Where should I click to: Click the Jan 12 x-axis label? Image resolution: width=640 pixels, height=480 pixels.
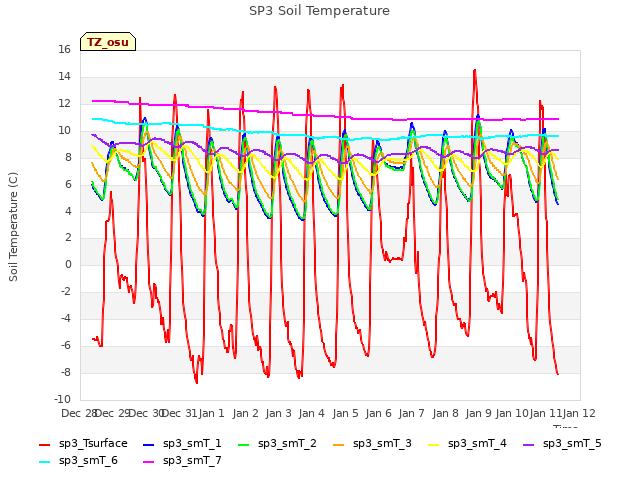tap(579, 413)
